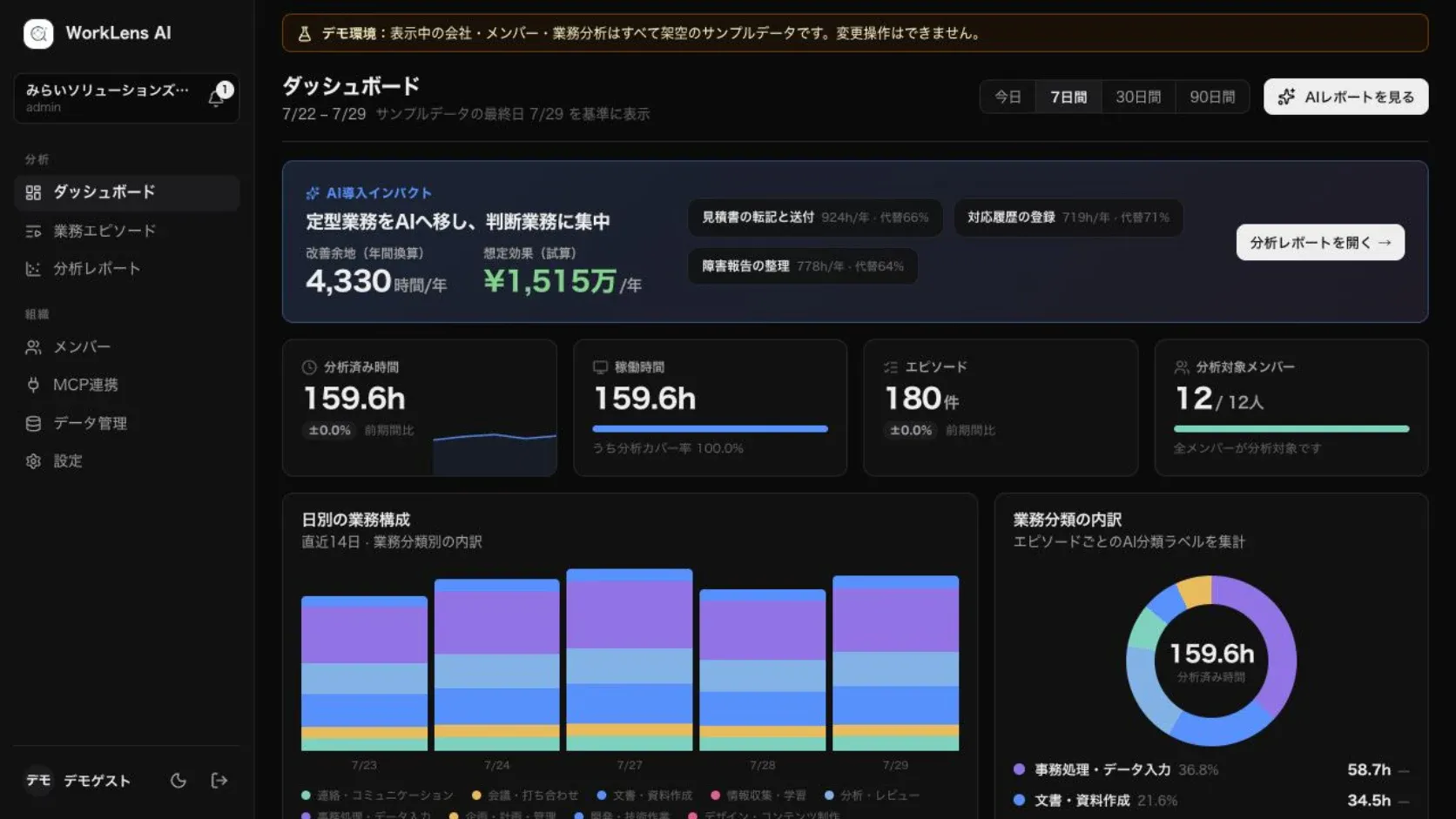1456x819 pixels.
Task: Select the 今日 period tab
Action: tap(1008, 97)
